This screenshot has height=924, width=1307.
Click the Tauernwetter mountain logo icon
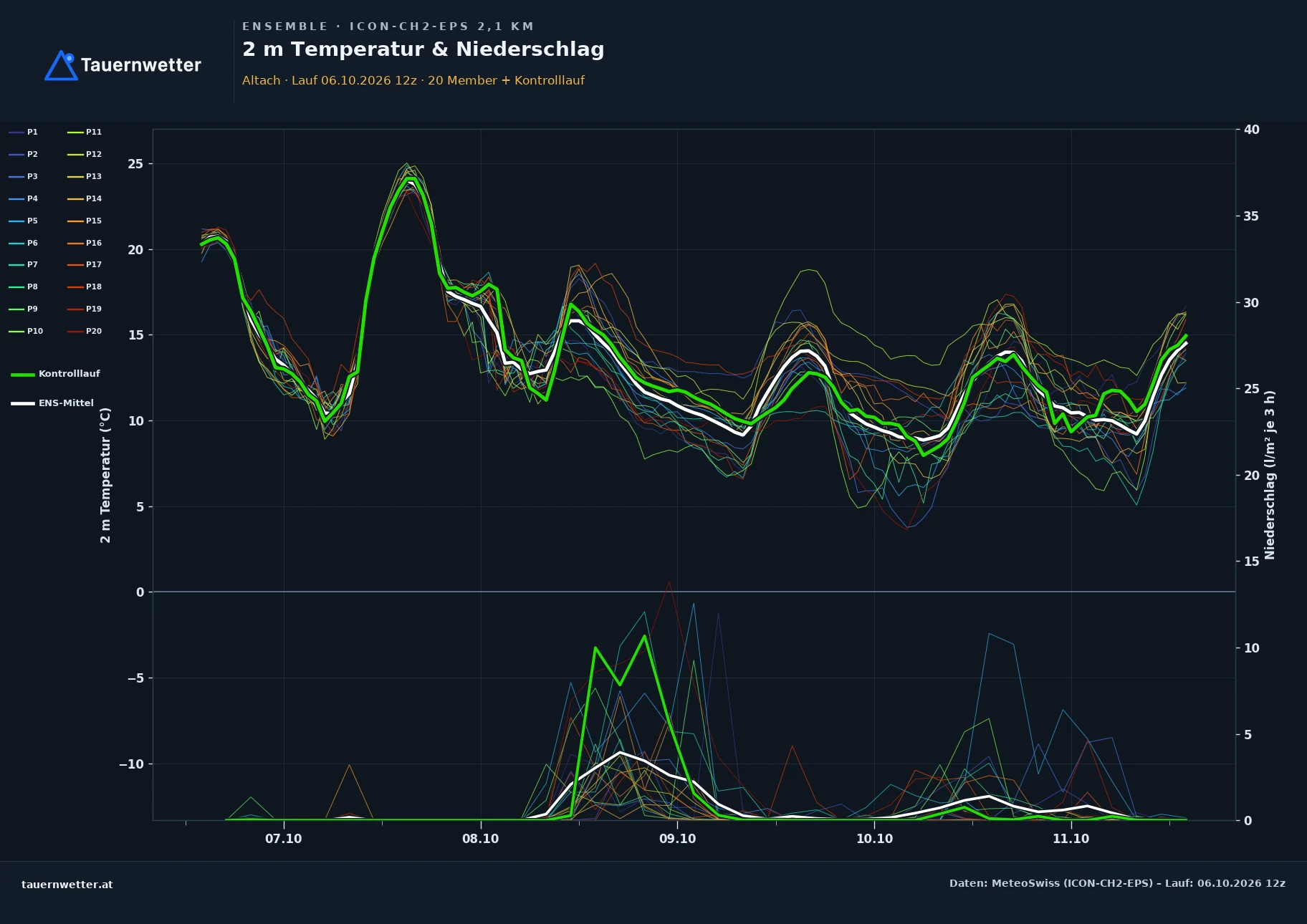61,65
